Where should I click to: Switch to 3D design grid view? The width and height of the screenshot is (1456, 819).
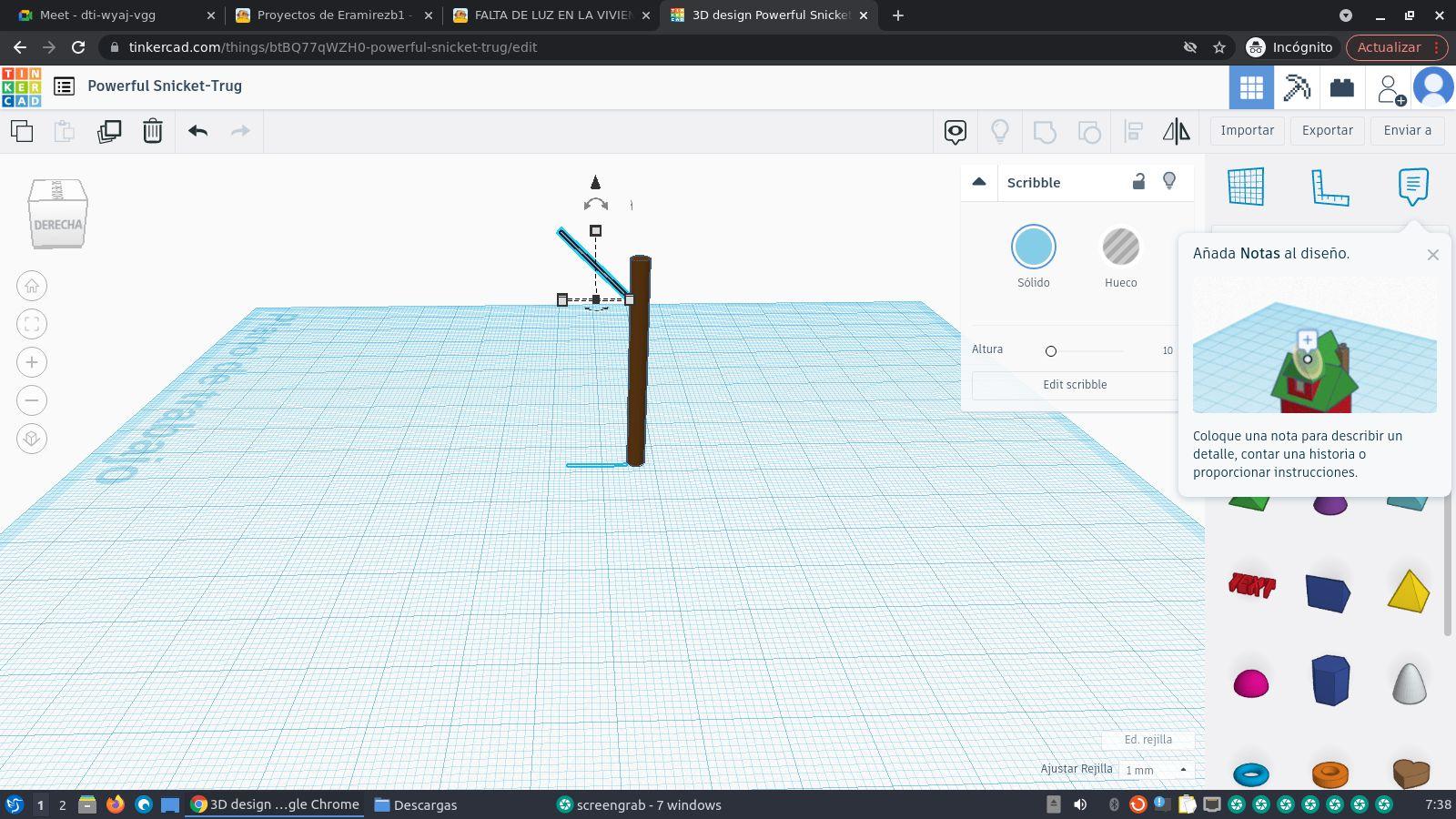tap(1251, 87)
